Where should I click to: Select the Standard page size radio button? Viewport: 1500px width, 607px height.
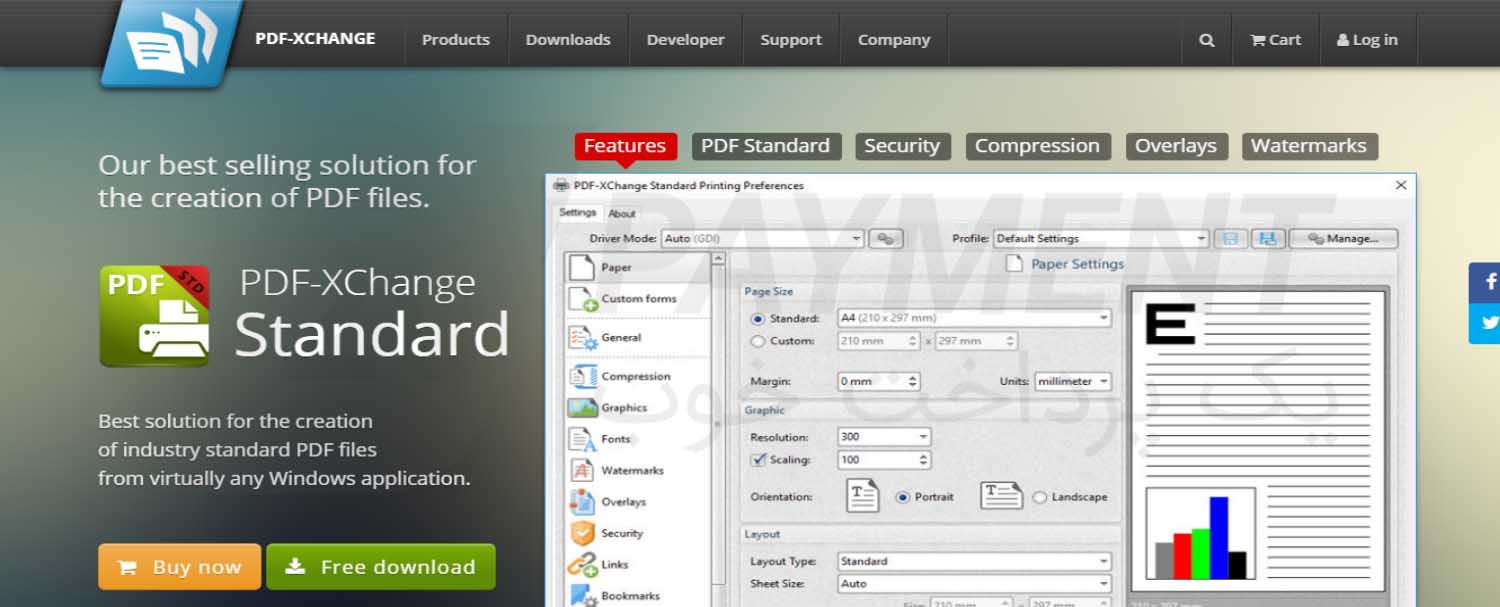[757, 319]
